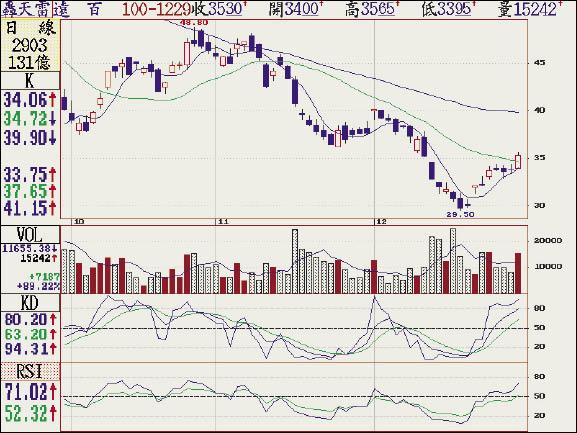This screenshot has height=433, width=577.
Task: Open the K indicator panel label
Action: click(x=30, y=80)
